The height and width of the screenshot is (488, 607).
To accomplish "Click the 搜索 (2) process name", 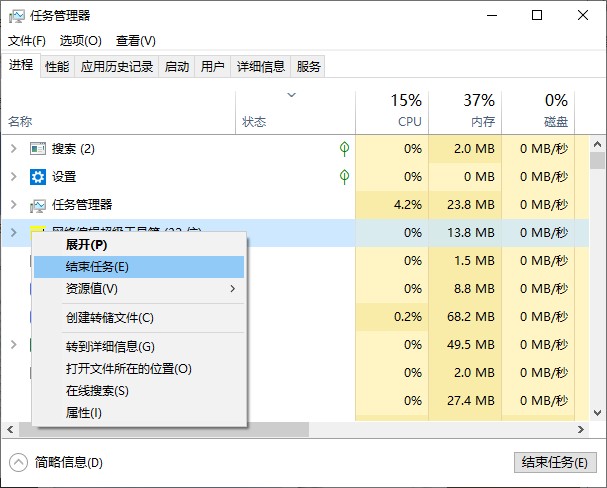I will click(74, 149).
